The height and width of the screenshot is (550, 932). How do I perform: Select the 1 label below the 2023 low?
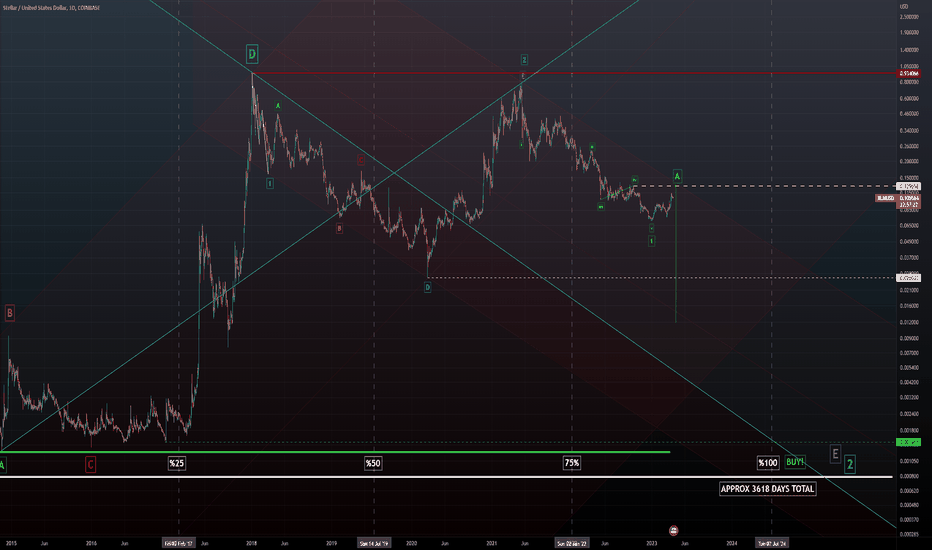pyautogui.click(x=651, y=241)
